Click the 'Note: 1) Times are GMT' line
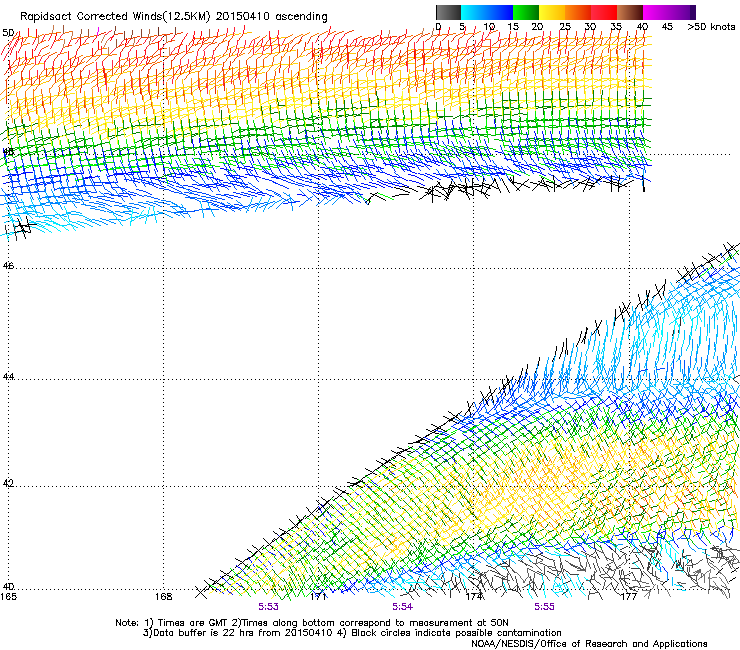Image resolution: width=740 pixels, height=650 pixels. [x=311, y=623]
